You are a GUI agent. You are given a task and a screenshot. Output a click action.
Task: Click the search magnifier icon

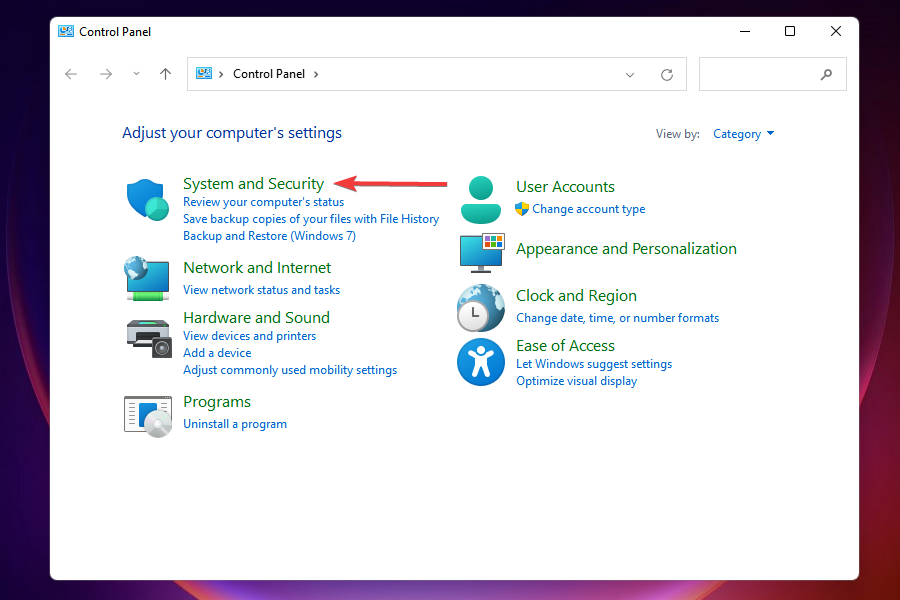click(x=826, y=74)
